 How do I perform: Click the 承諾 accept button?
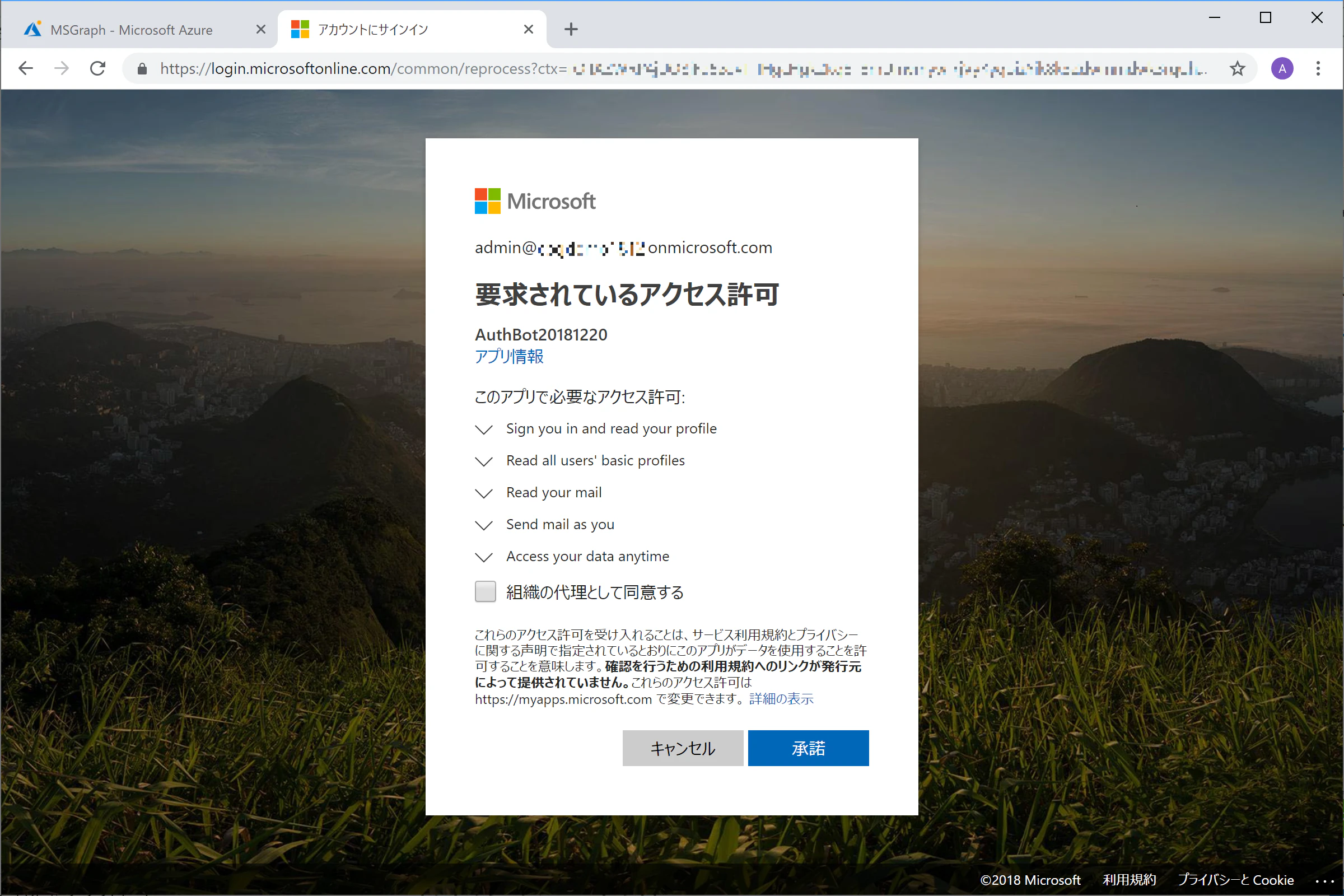click(808, 748)
